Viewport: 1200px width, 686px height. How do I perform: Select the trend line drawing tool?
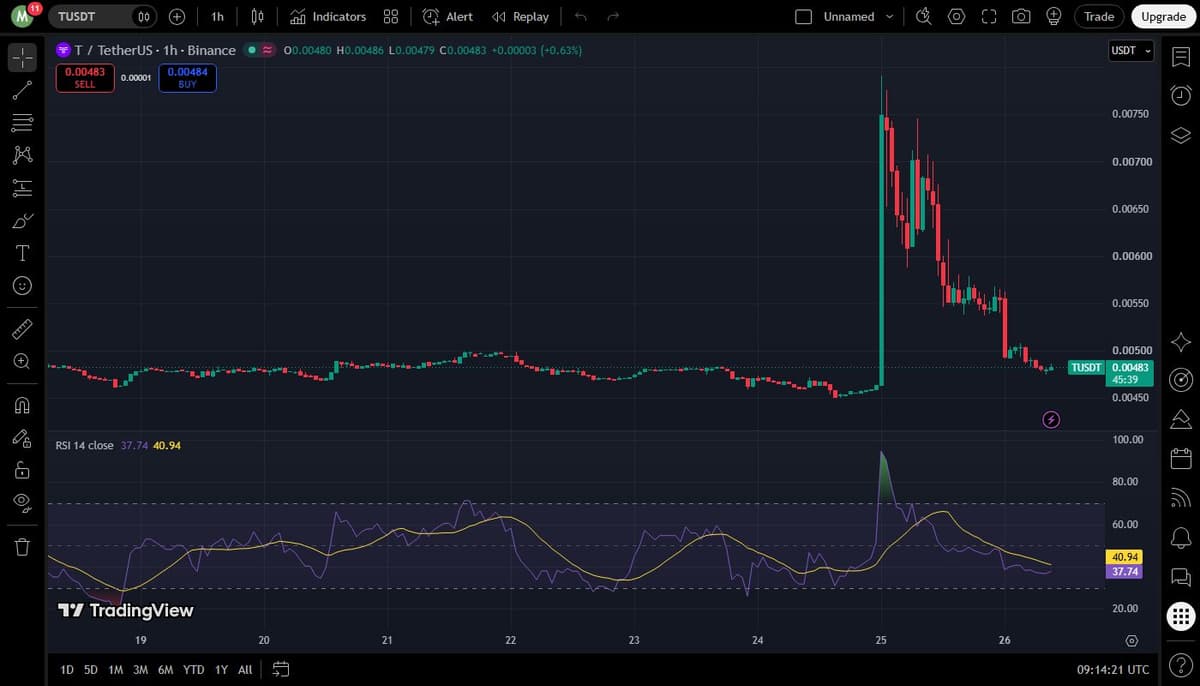[22, 90]
